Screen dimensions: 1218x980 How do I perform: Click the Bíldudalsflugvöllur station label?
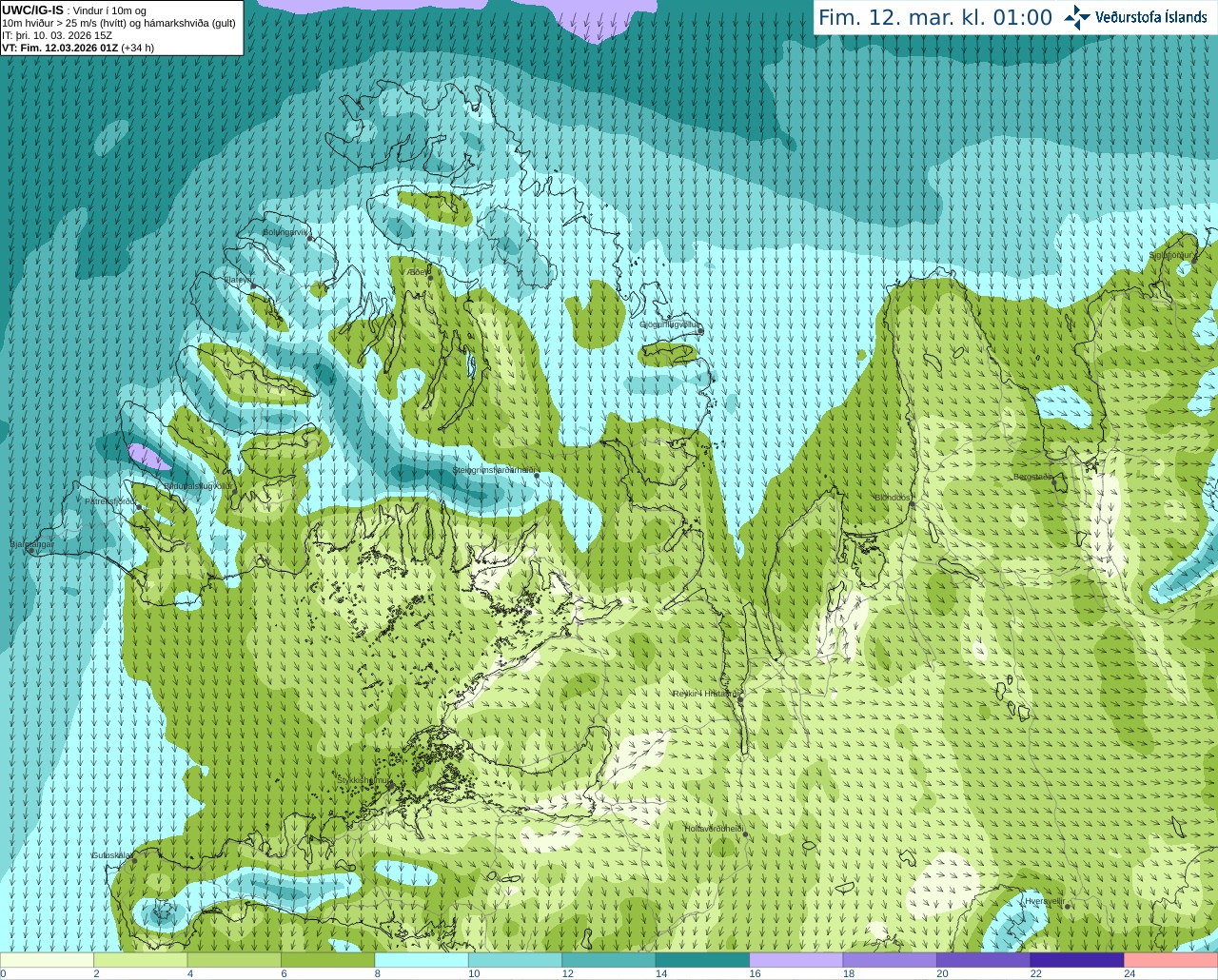[198, 485]
